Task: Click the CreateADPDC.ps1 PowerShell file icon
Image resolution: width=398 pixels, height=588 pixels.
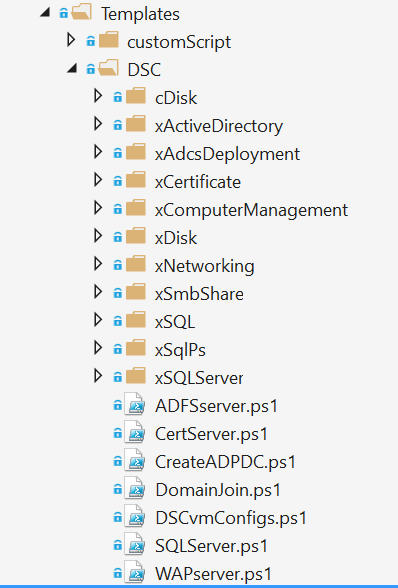Action: tap(135, 460)
